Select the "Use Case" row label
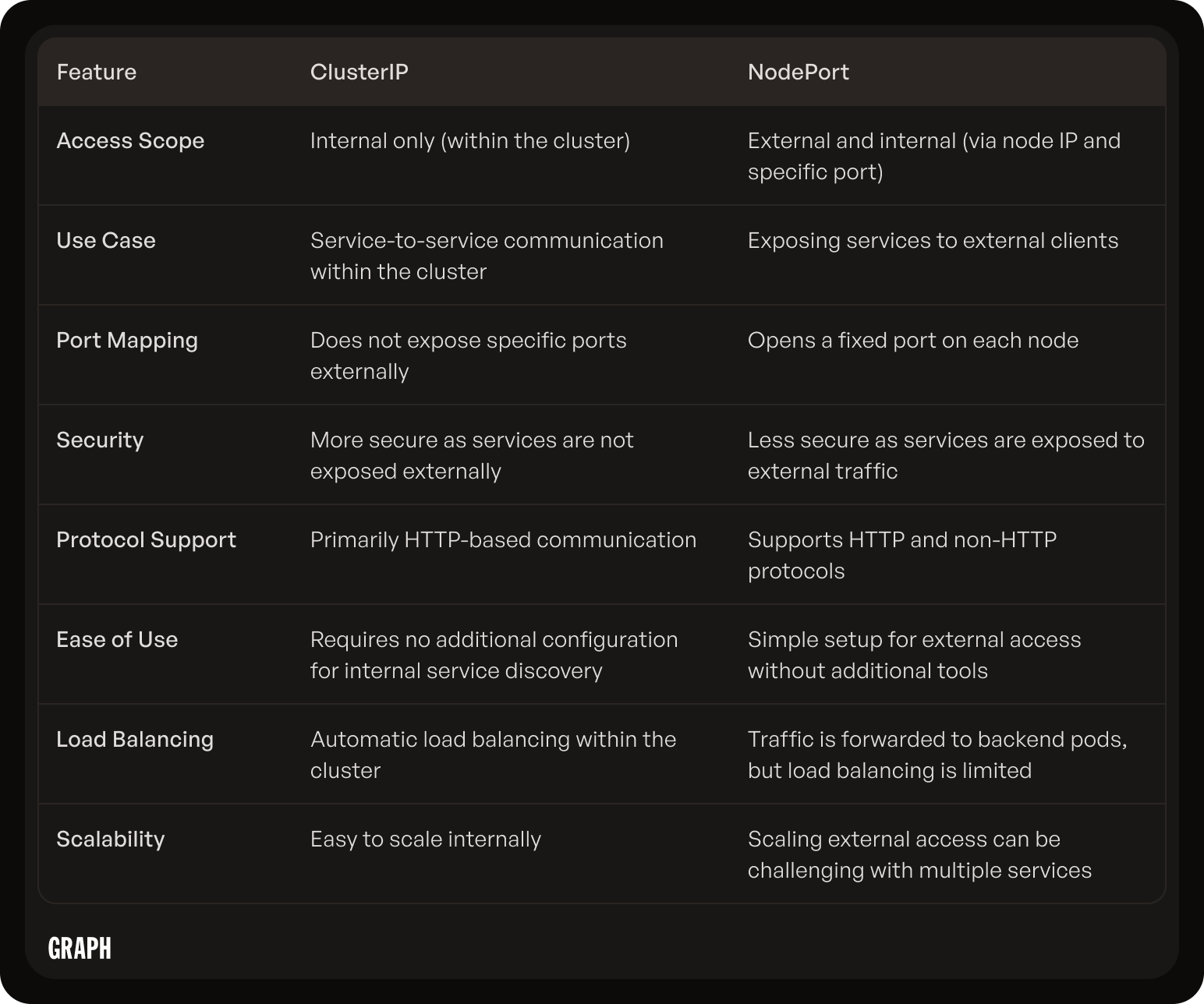 tap(106, 241)
